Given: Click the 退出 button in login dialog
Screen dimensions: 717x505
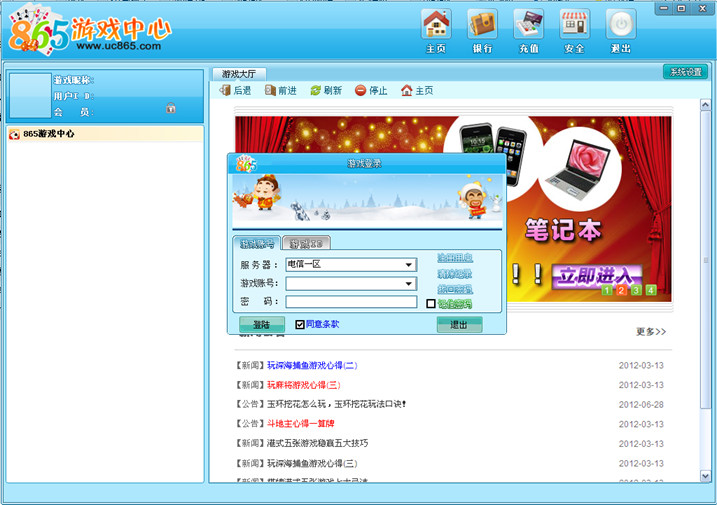Looking at the screenshot, I should (459, 324).
